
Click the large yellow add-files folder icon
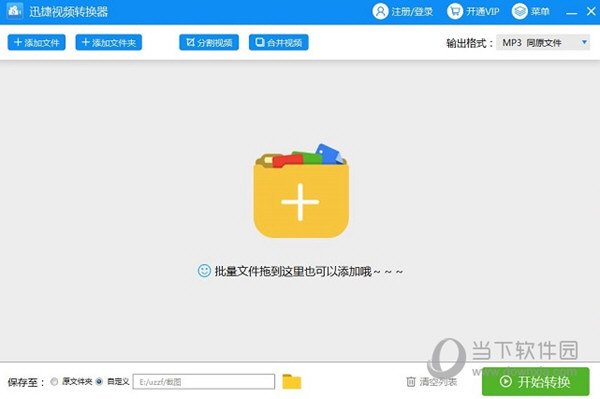coord(301,191)
